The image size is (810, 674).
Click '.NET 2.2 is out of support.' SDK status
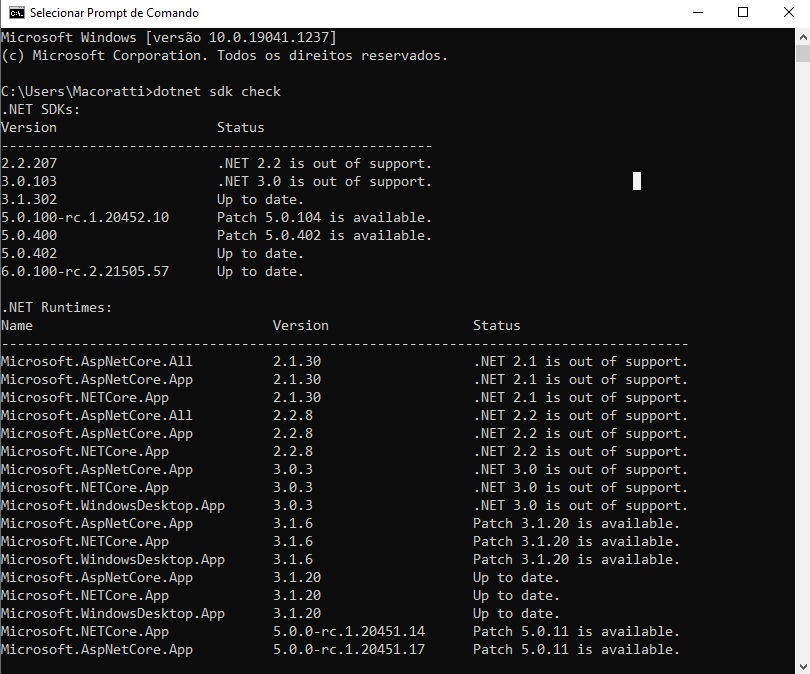pos(324,163)
